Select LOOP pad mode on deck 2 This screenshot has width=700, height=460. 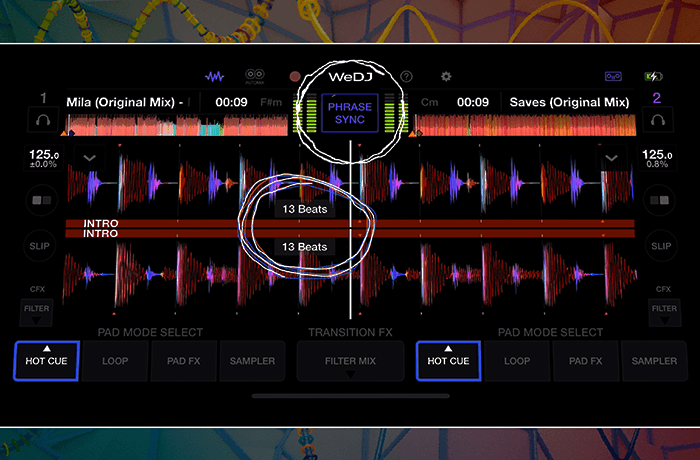point(517,361)
